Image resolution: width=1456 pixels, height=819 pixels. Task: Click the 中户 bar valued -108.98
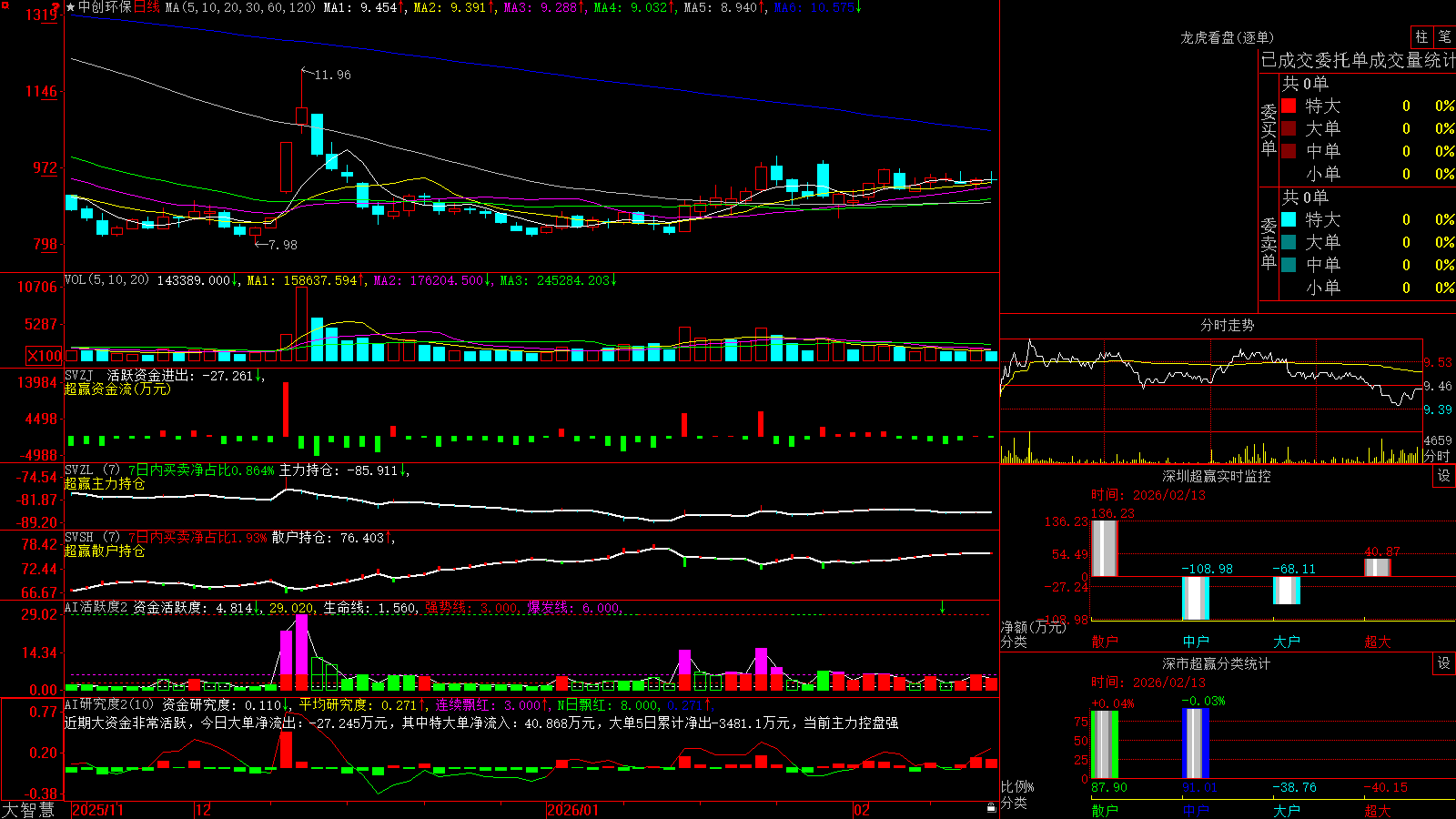(x=1196, y=598)
